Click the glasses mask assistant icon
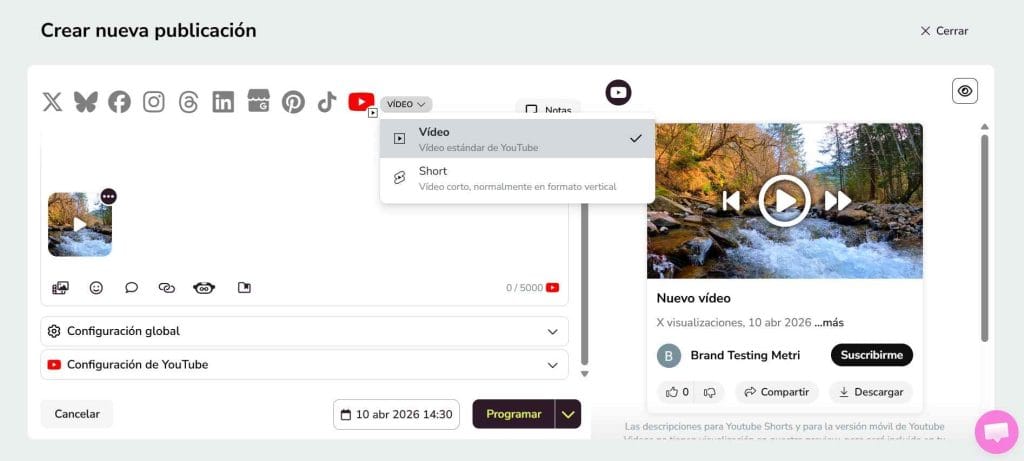1024x461 pixels. [204, 287]
